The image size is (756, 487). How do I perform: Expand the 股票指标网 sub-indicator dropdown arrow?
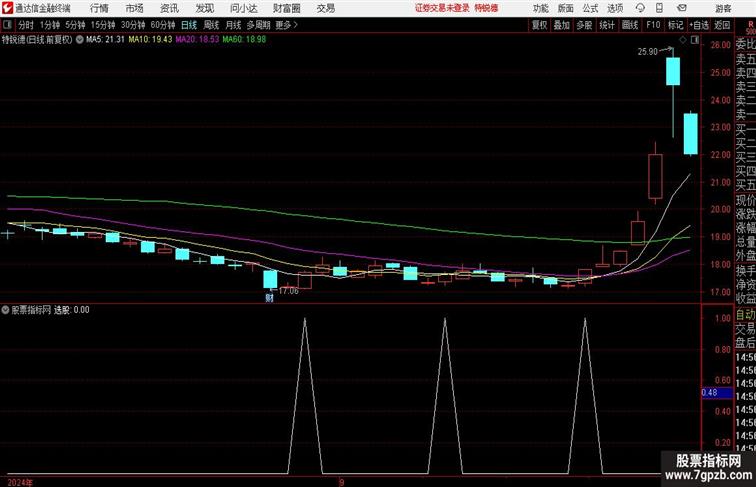(x=5, y=310)
